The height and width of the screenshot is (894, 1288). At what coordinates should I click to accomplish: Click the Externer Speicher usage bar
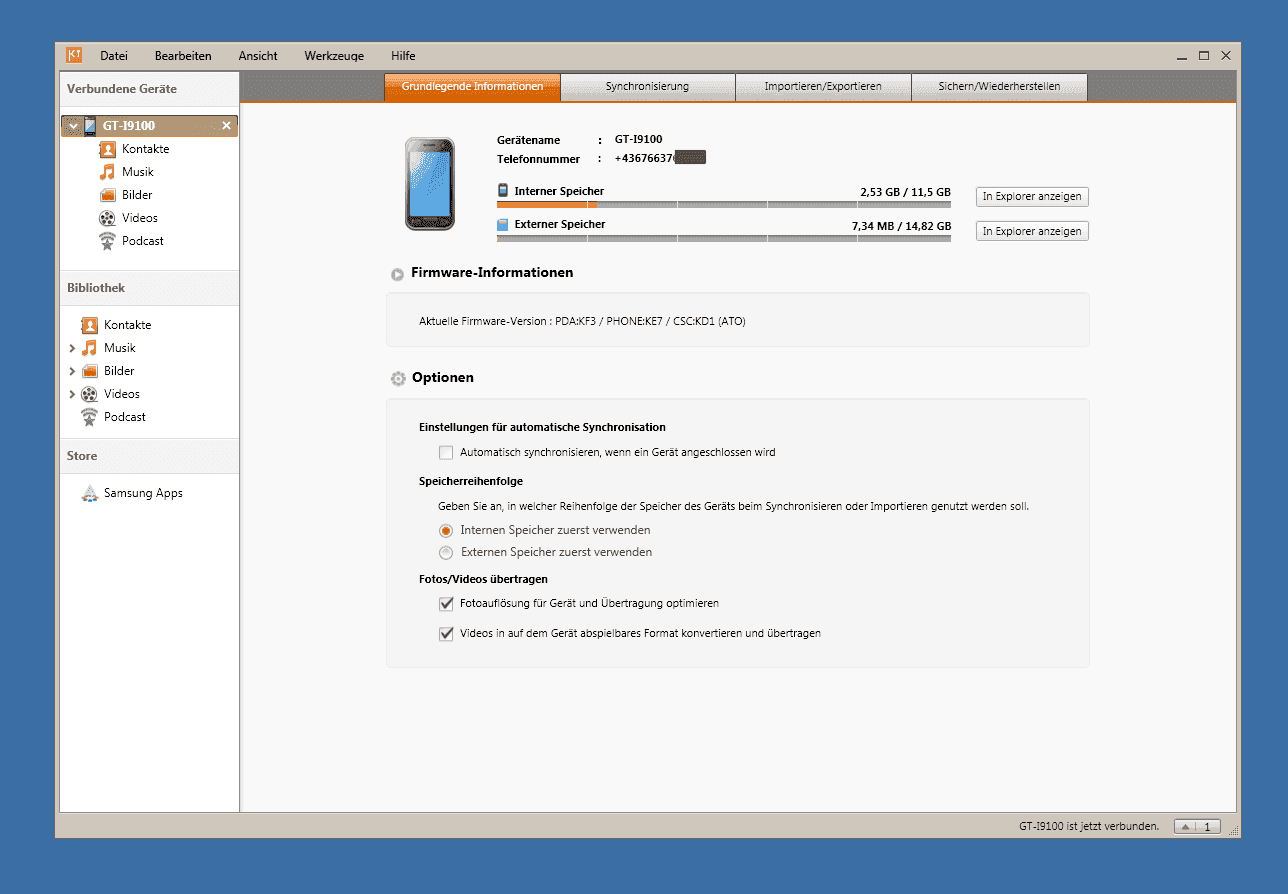tap(724, 238)
